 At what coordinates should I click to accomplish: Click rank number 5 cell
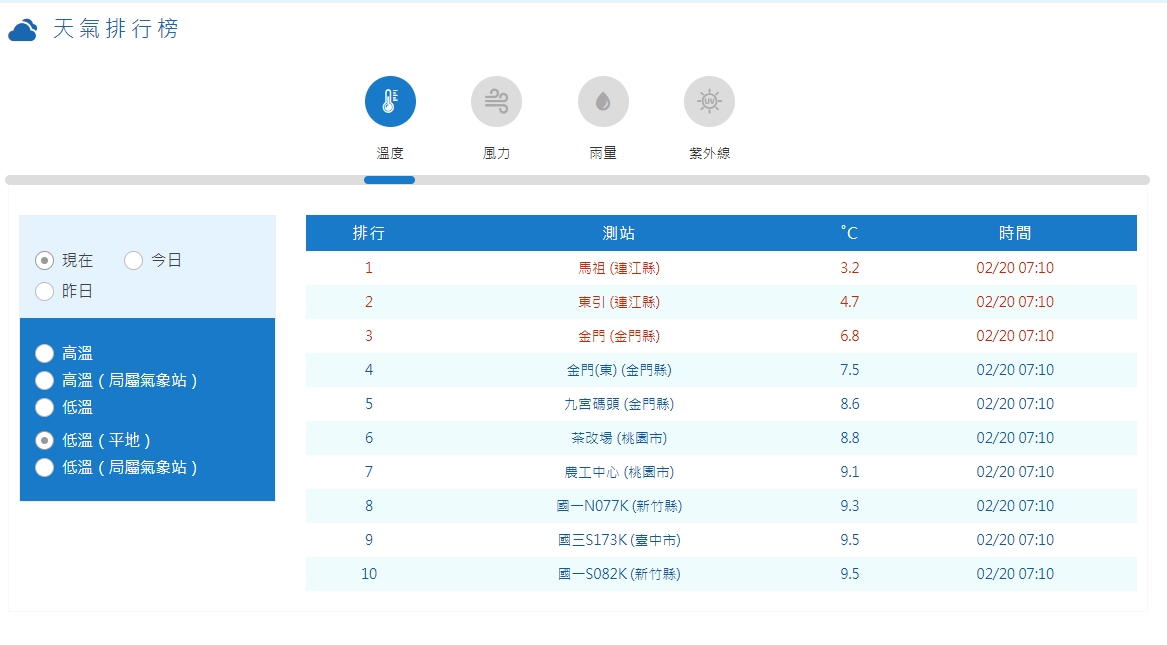point(368,404)
